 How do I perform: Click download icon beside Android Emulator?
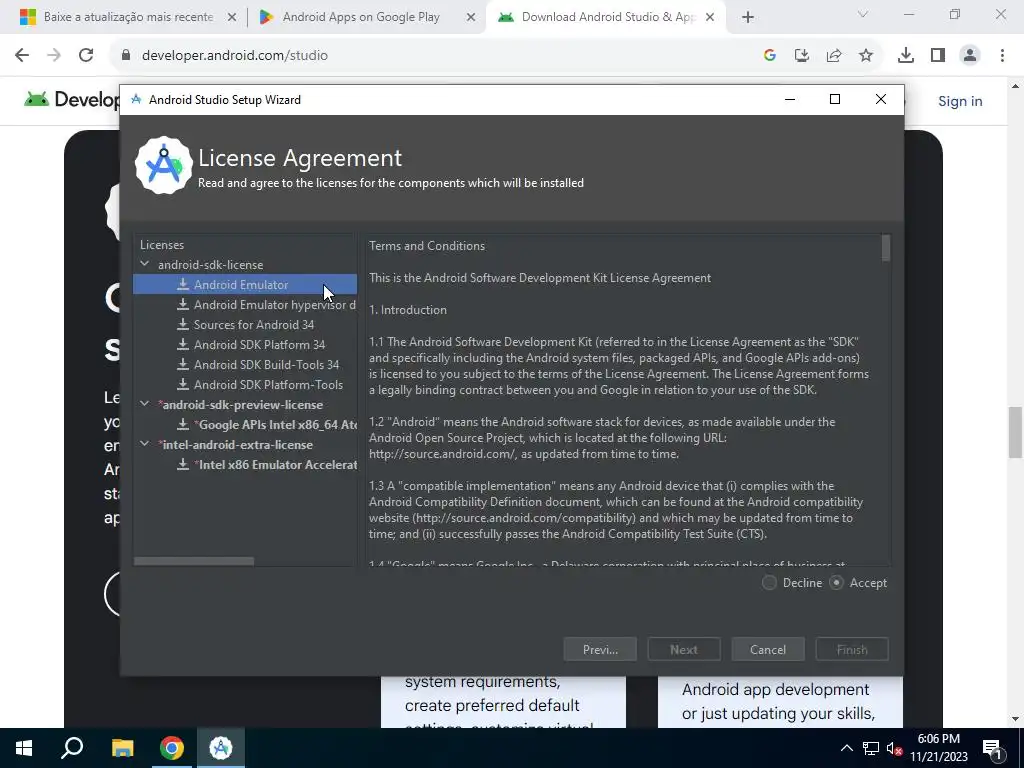[183, 284]
